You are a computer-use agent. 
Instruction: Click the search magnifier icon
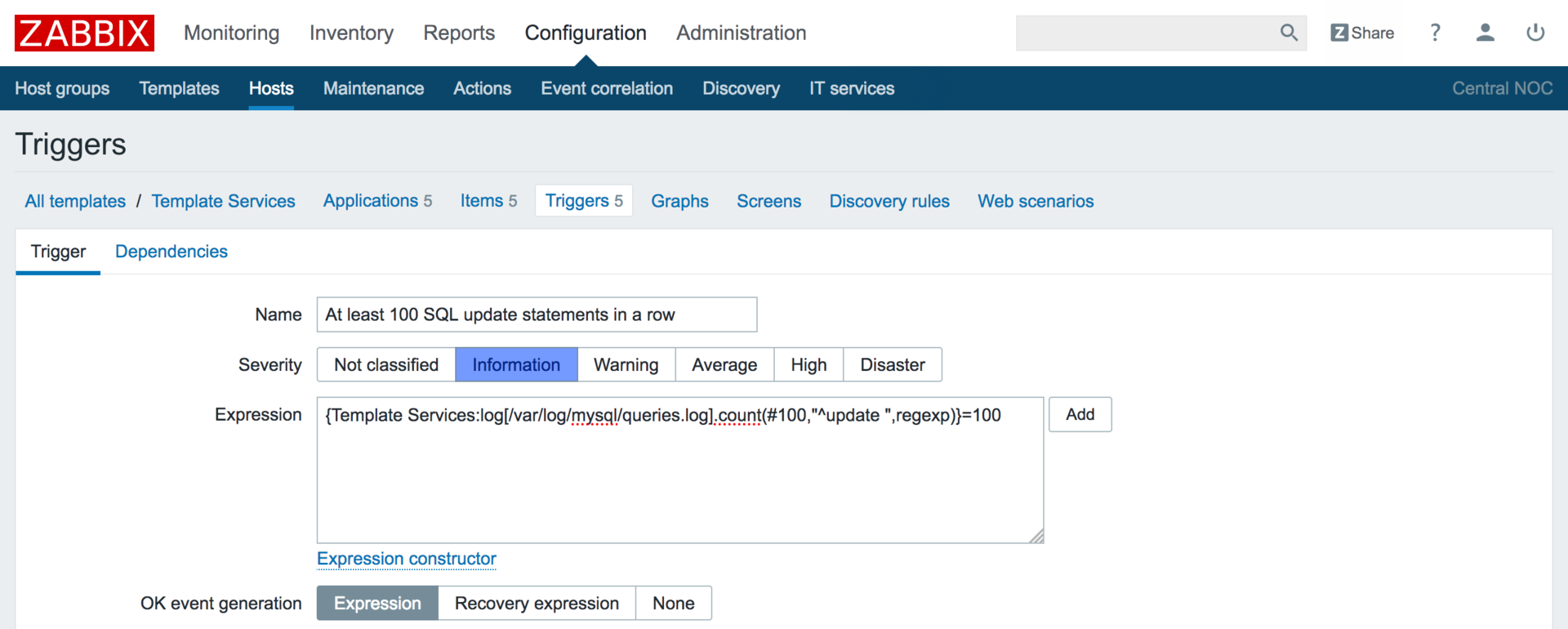pos(1289,33)
